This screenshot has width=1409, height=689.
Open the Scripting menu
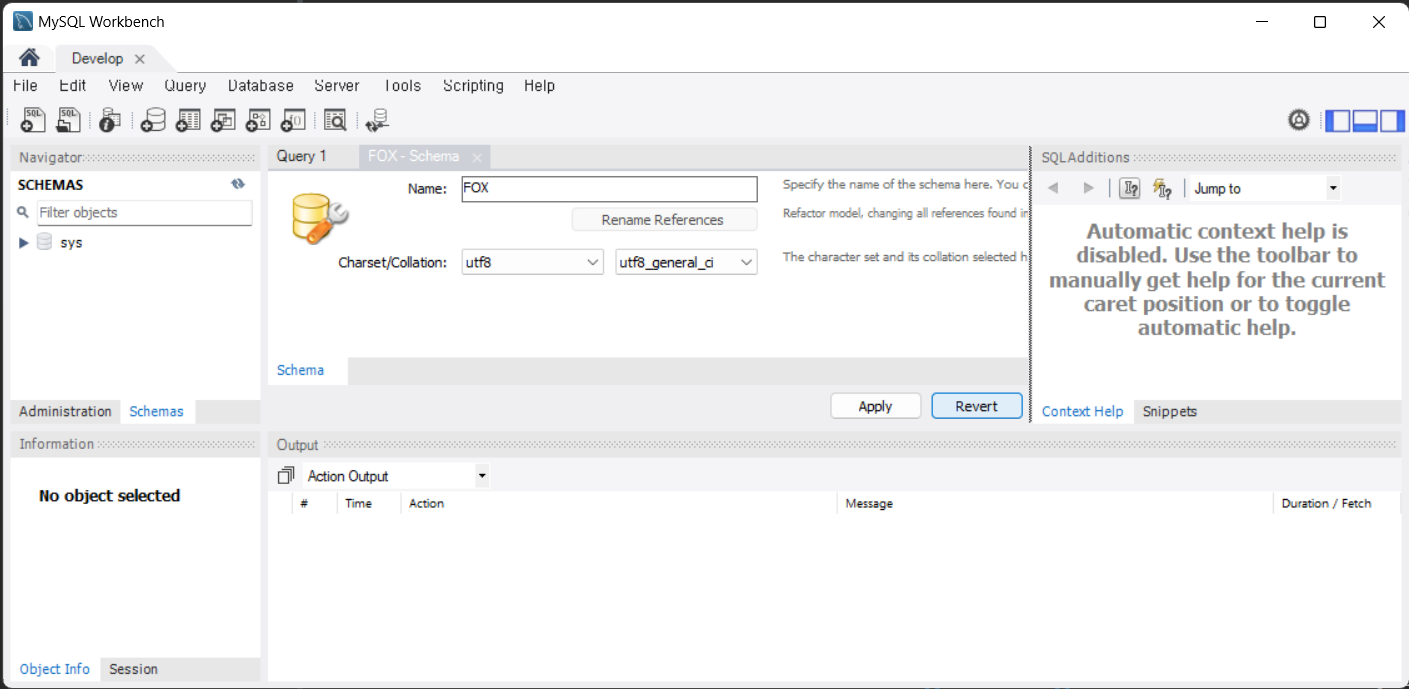pos(473,86)
